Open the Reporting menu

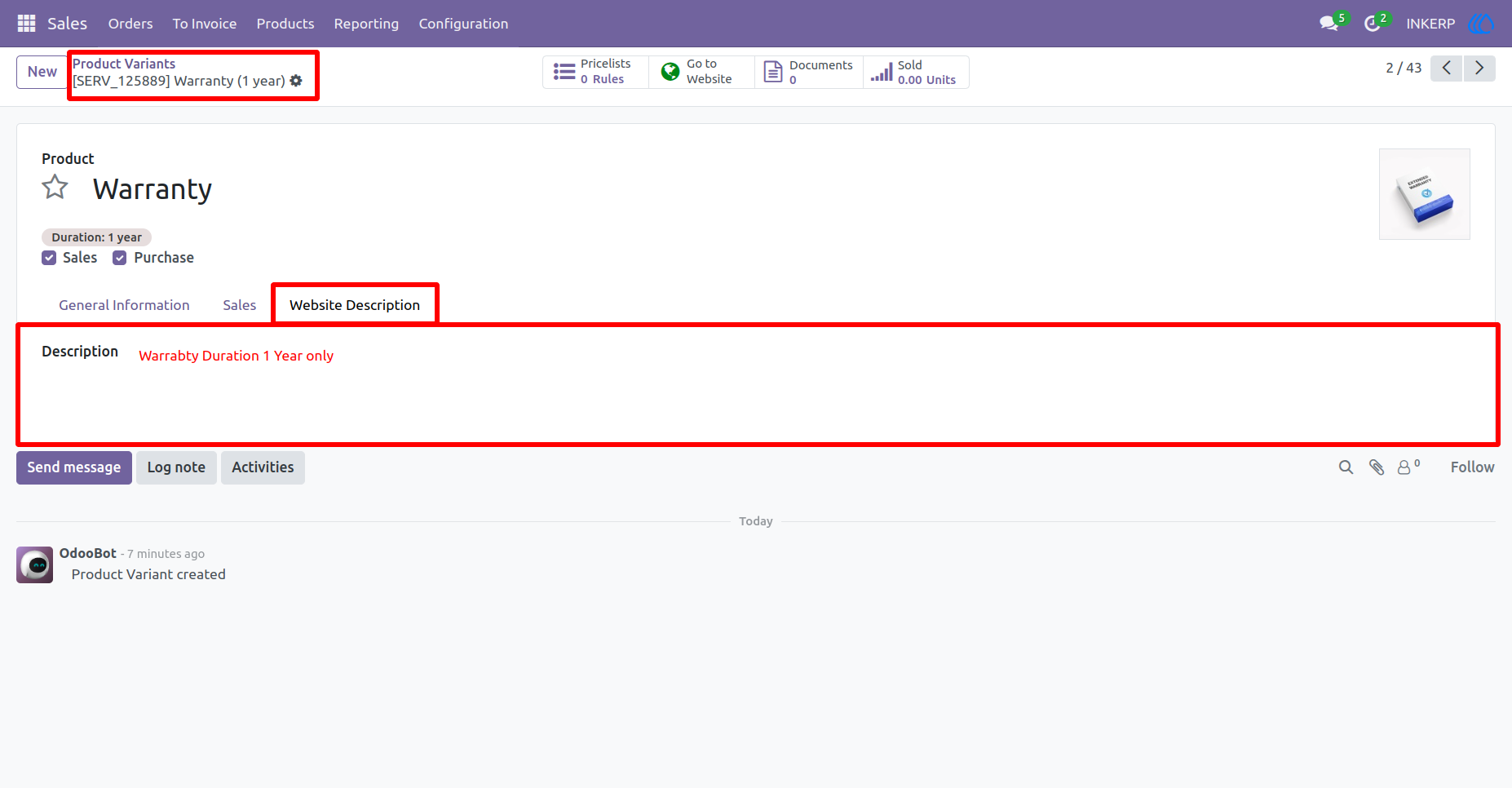pyautogui.click(x=366, y=24)
